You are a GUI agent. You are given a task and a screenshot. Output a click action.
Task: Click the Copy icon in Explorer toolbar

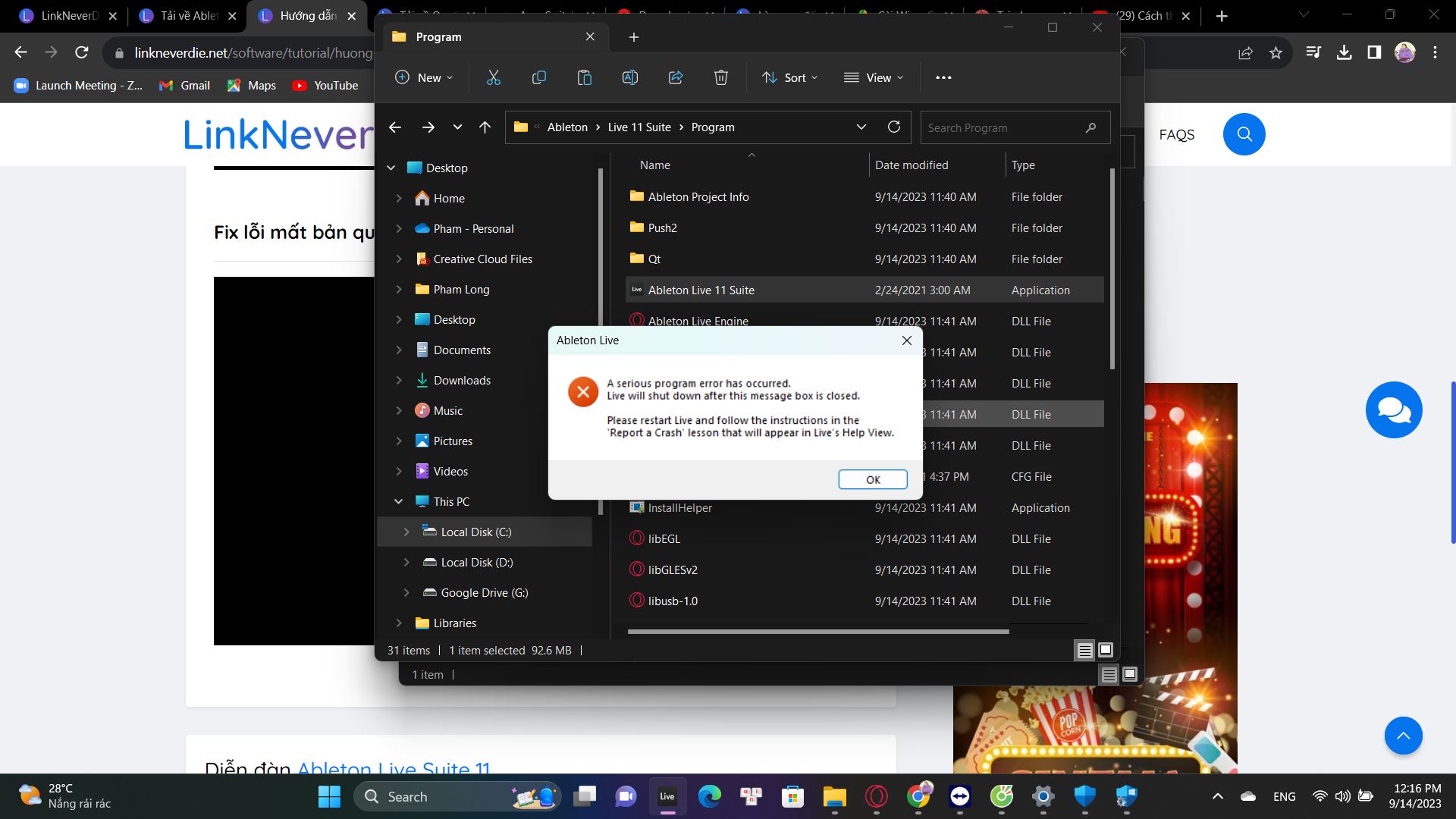click(539, 77)
